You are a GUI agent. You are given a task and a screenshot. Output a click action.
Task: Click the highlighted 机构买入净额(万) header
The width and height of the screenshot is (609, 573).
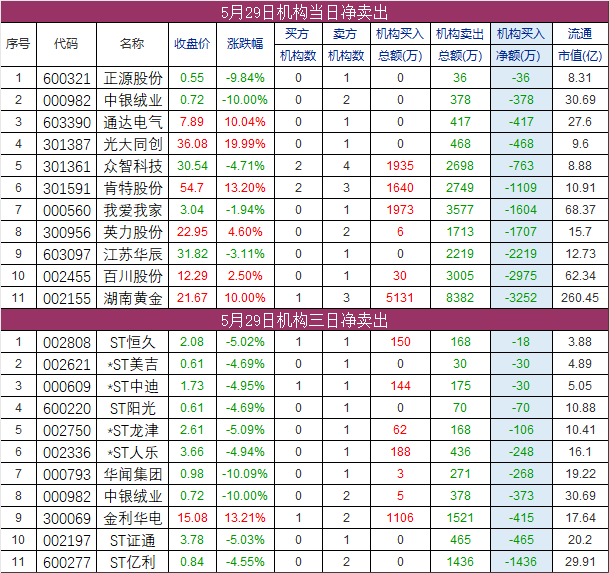pyautogui.click(x=521, y=44)
